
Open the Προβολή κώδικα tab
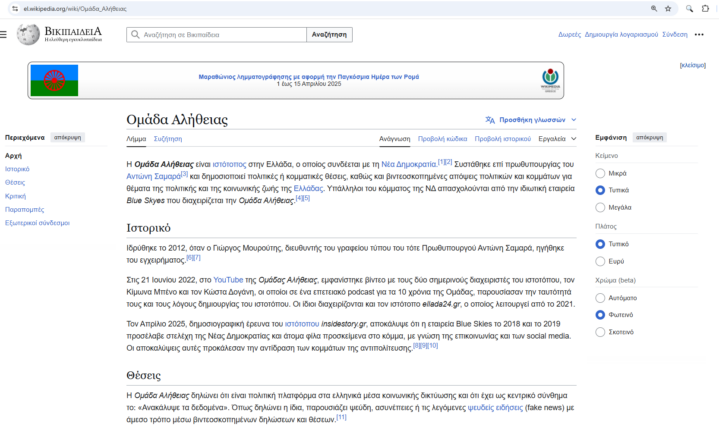(442, 138)
